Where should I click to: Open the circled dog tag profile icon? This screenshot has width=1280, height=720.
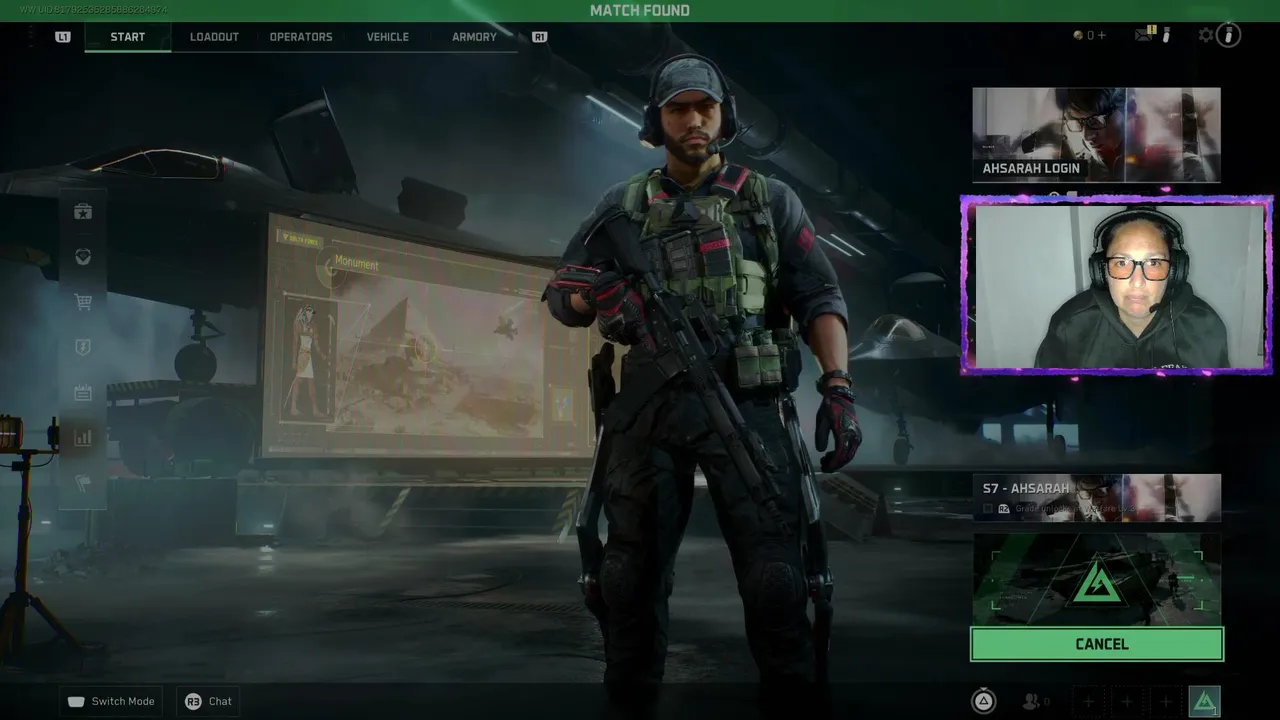tap(1228, 35)
